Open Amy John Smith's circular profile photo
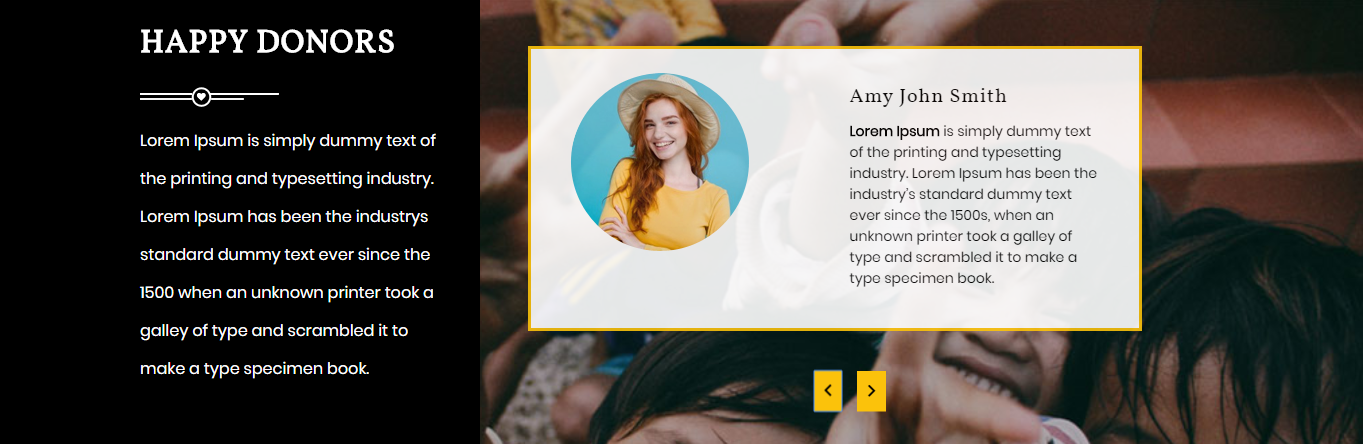The height and width of the screenshot is (444, 1363). 660,162
